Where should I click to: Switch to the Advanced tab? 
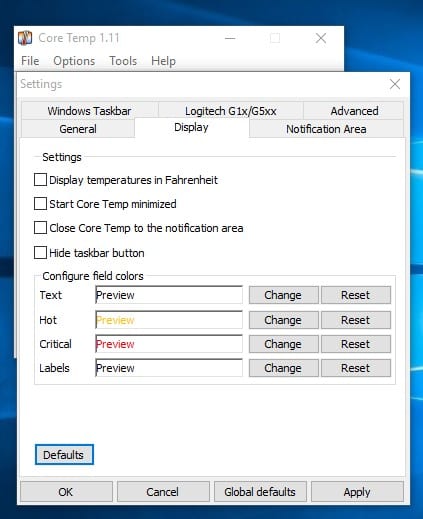coord(354,111)
